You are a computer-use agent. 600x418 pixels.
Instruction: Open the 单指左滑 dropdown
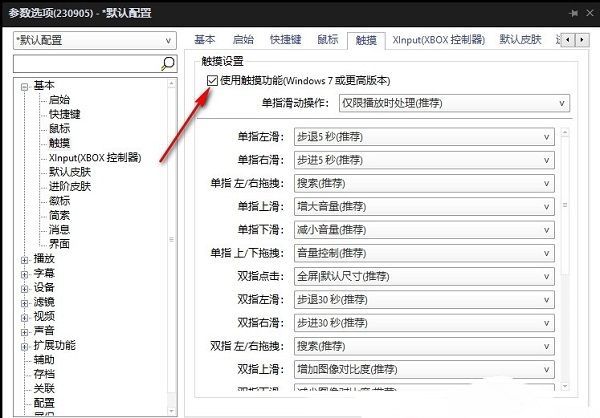(424, 137)
